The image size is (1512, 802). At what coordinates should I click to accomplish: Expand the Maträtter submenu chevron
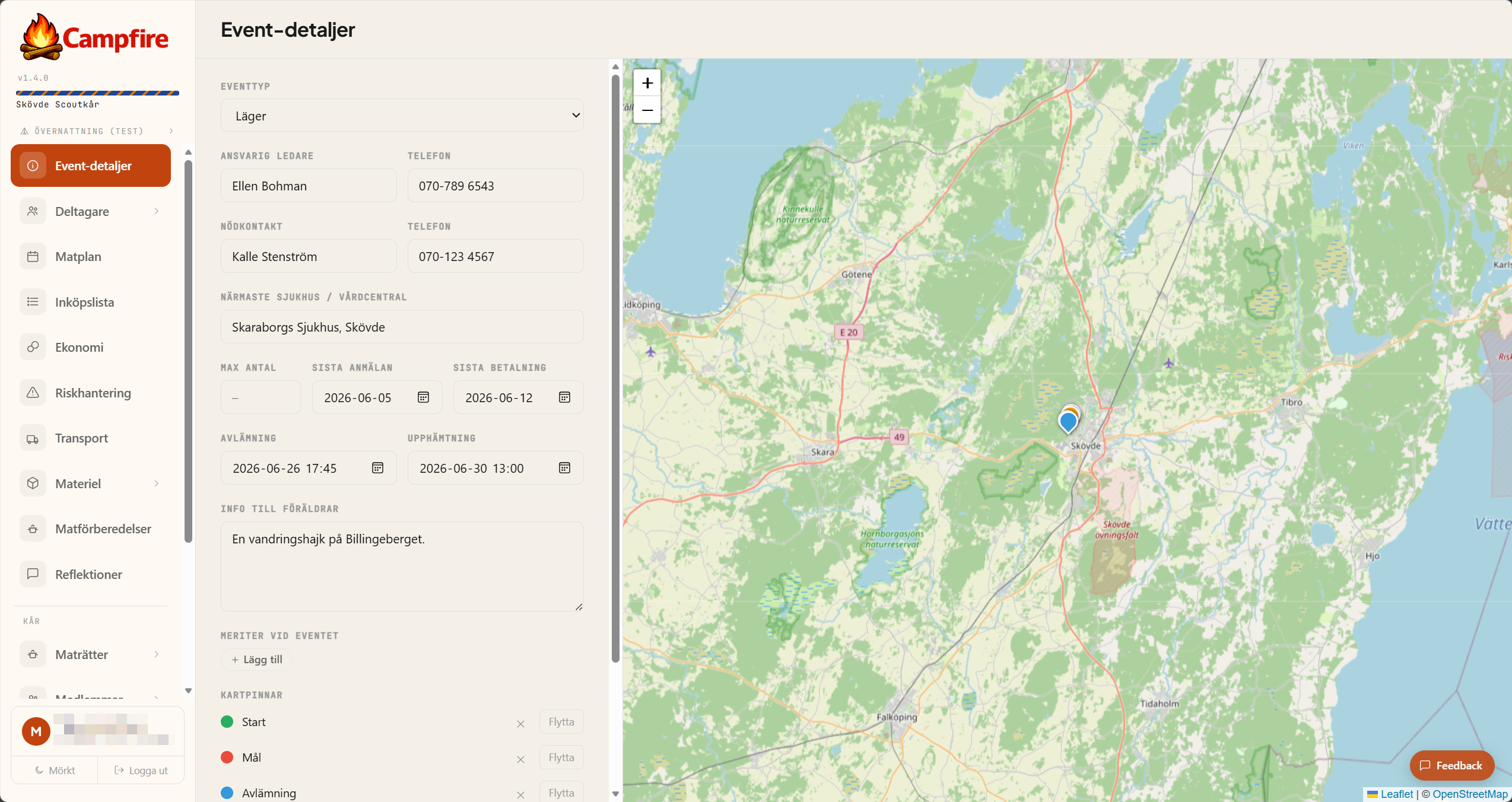pos(157,654)
